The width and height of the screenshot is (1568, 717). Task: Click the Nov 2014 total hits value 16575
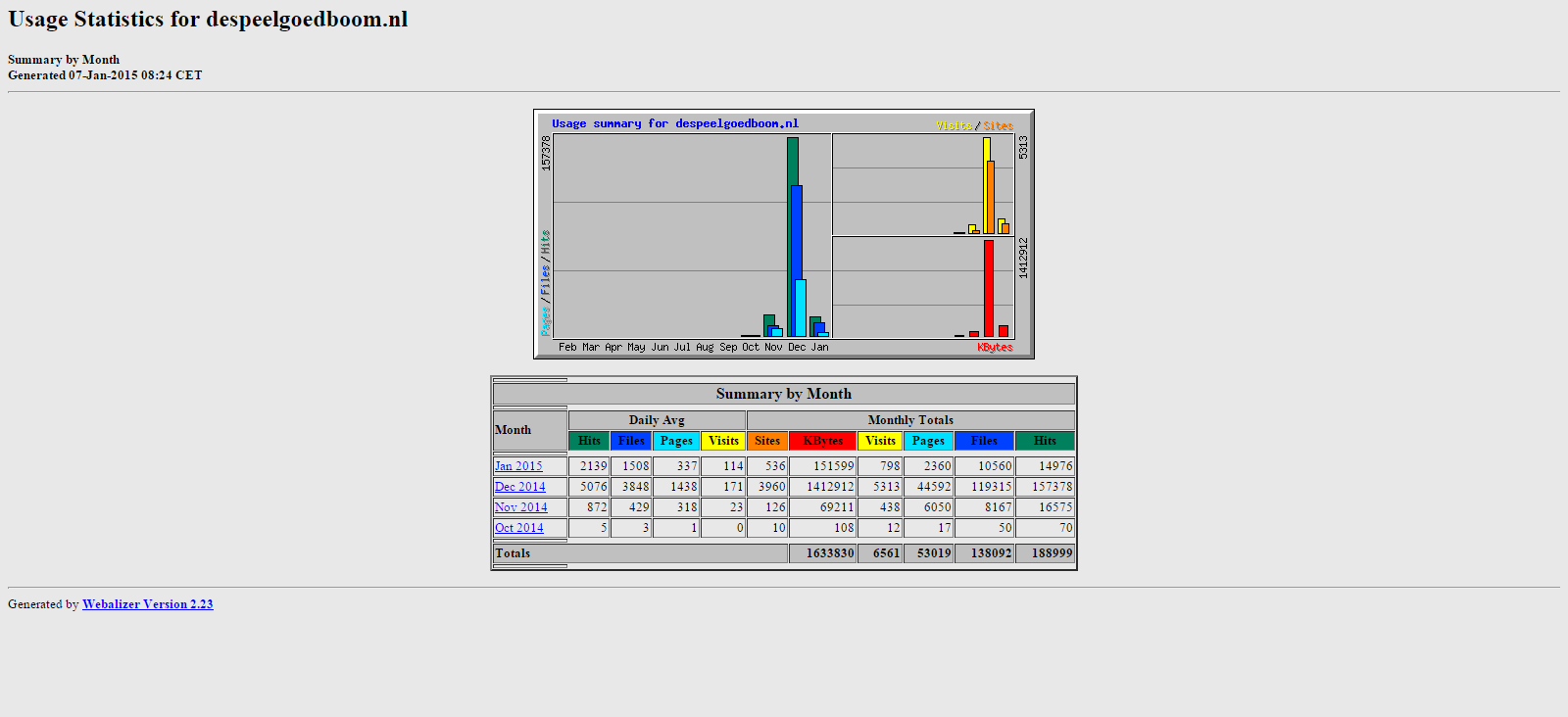pyautogui.click(x=1045, y=507)
